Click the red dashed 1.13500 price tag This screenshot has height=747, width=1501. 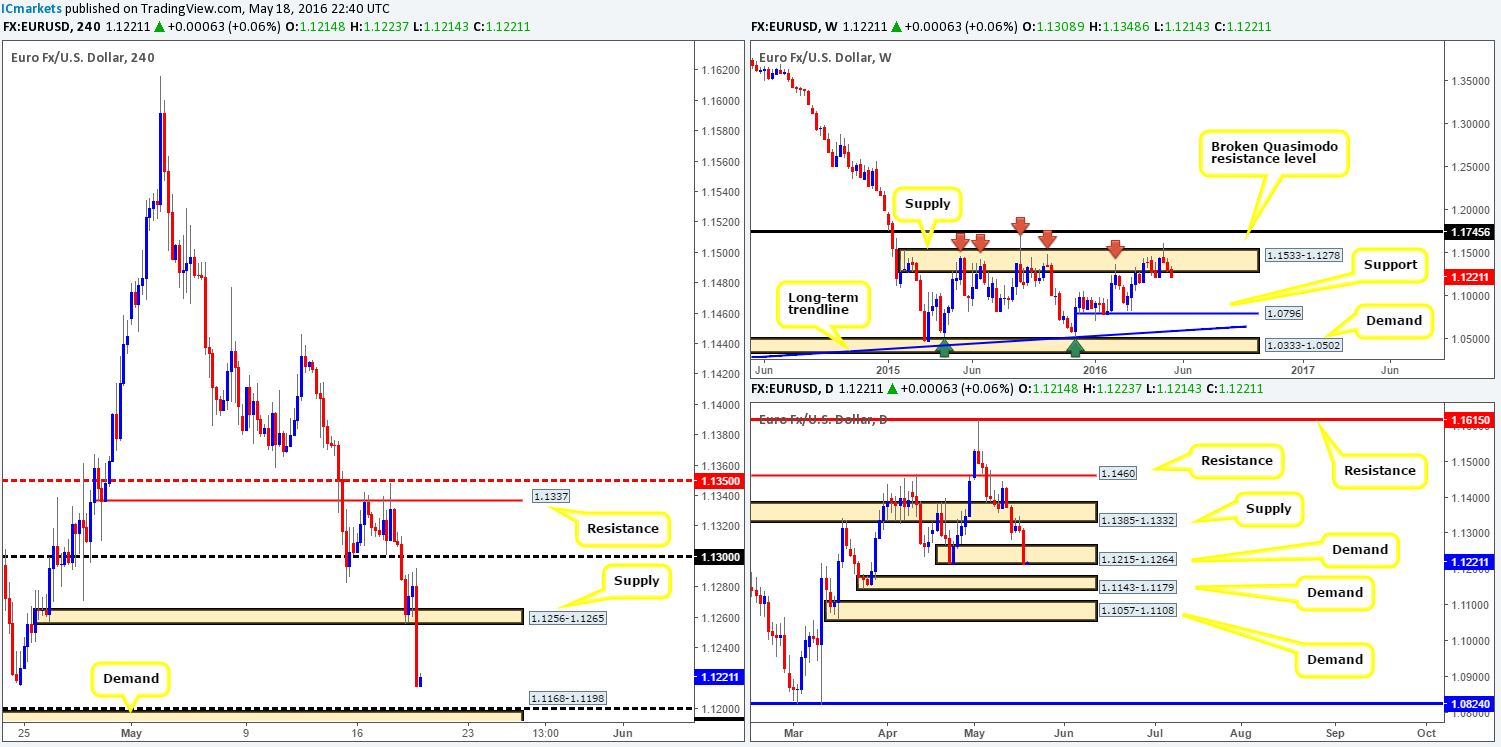coord(720,480)
